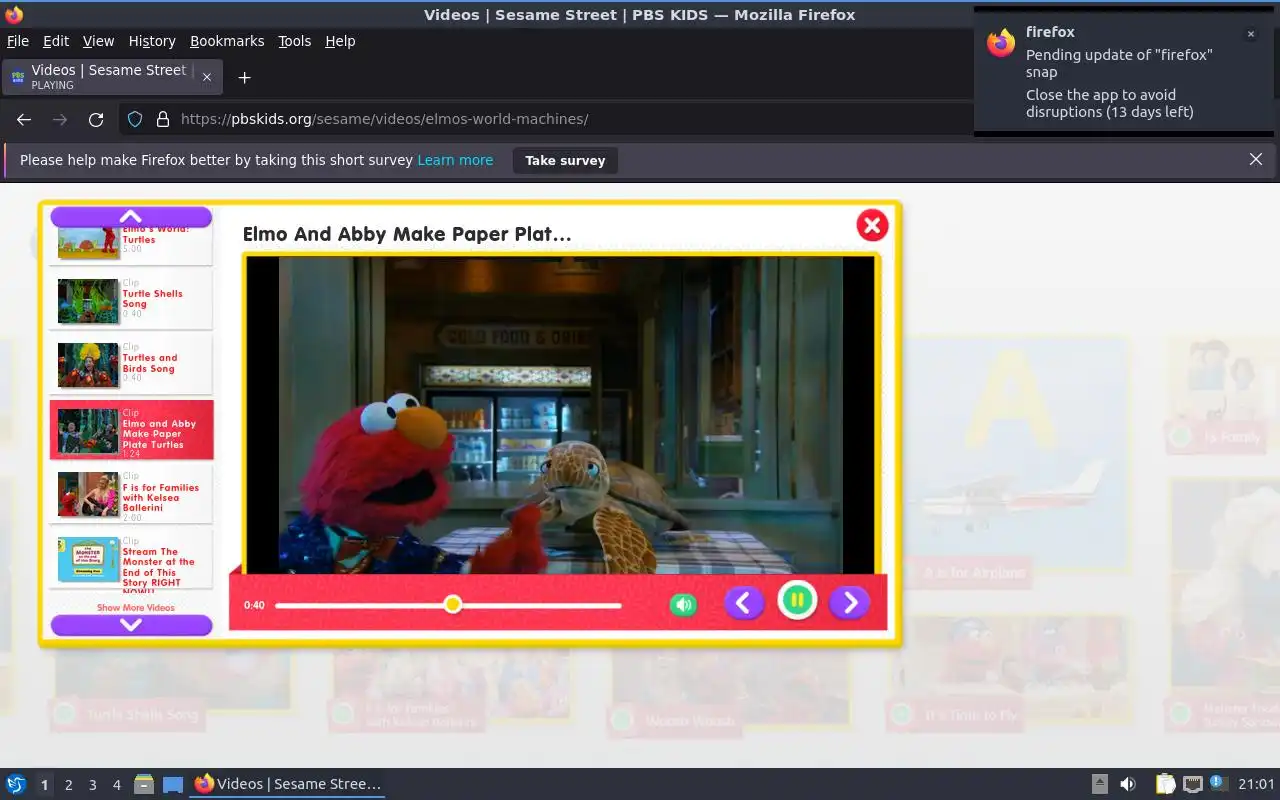Open the tracking protection shield icon
This screenshot has height=800, width=1280.
click(135, 119)
